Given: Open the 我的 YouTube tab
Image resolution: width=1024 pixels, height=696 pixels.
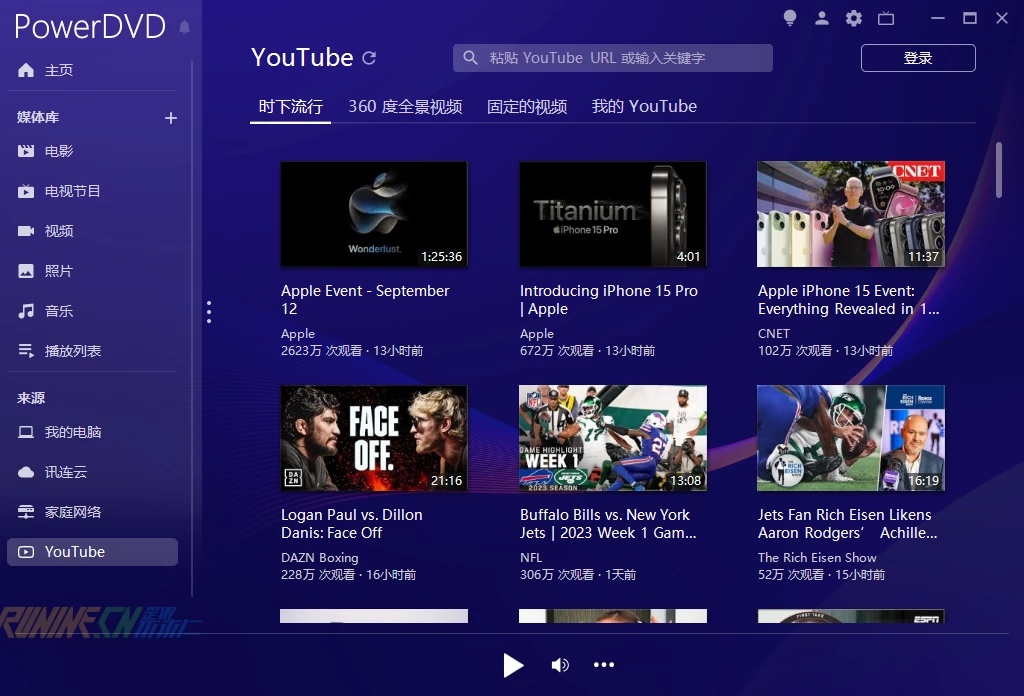Looking at the screenshot, I should (644, 106).
